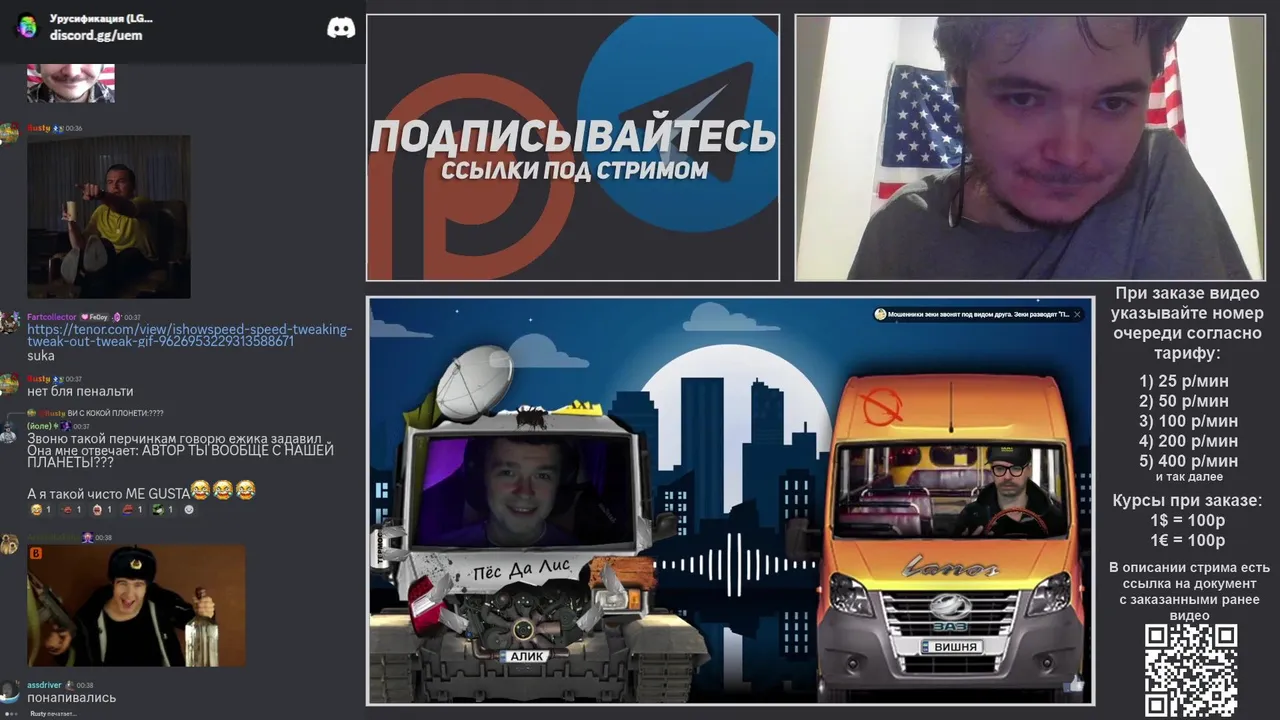Image resolution: width=1280 pixels, height=720 pixels.
Task: Click the third reaction under ME GUSTA message
Action: [101, 510]
